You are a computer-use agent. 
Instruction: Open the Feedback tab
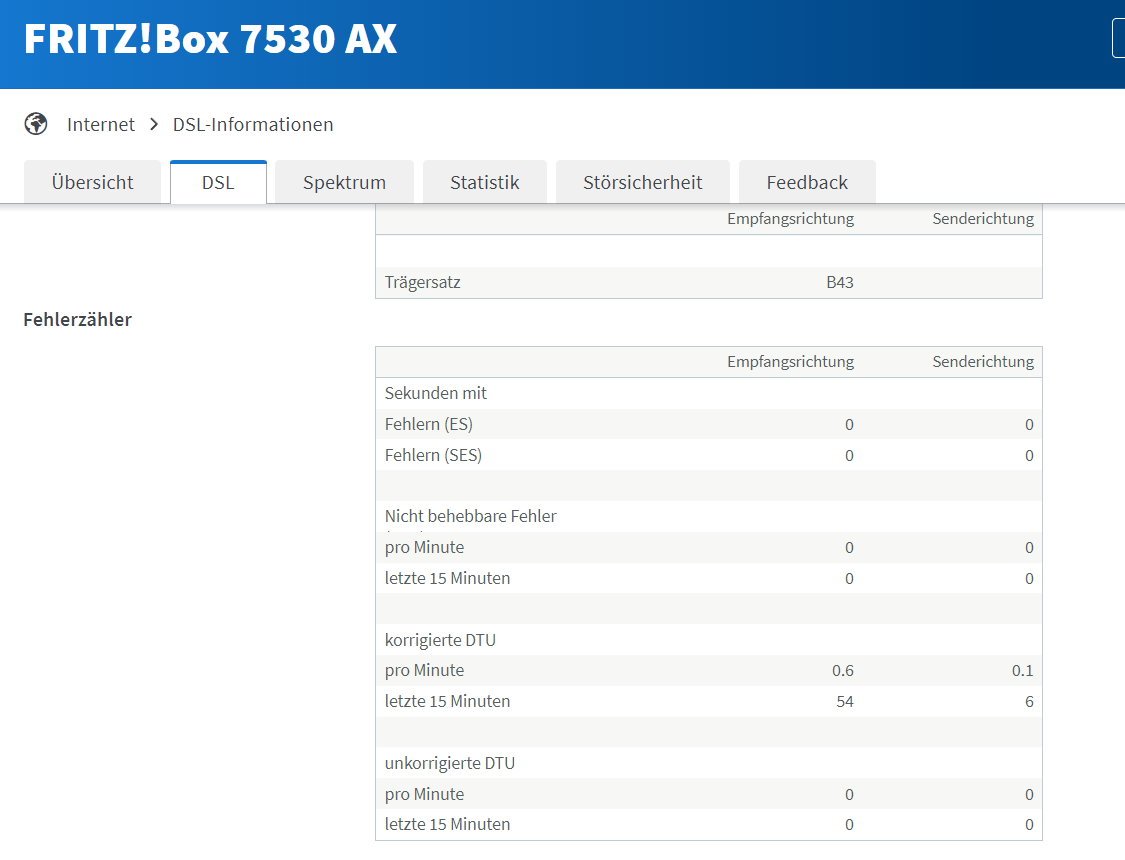point(807,182)
